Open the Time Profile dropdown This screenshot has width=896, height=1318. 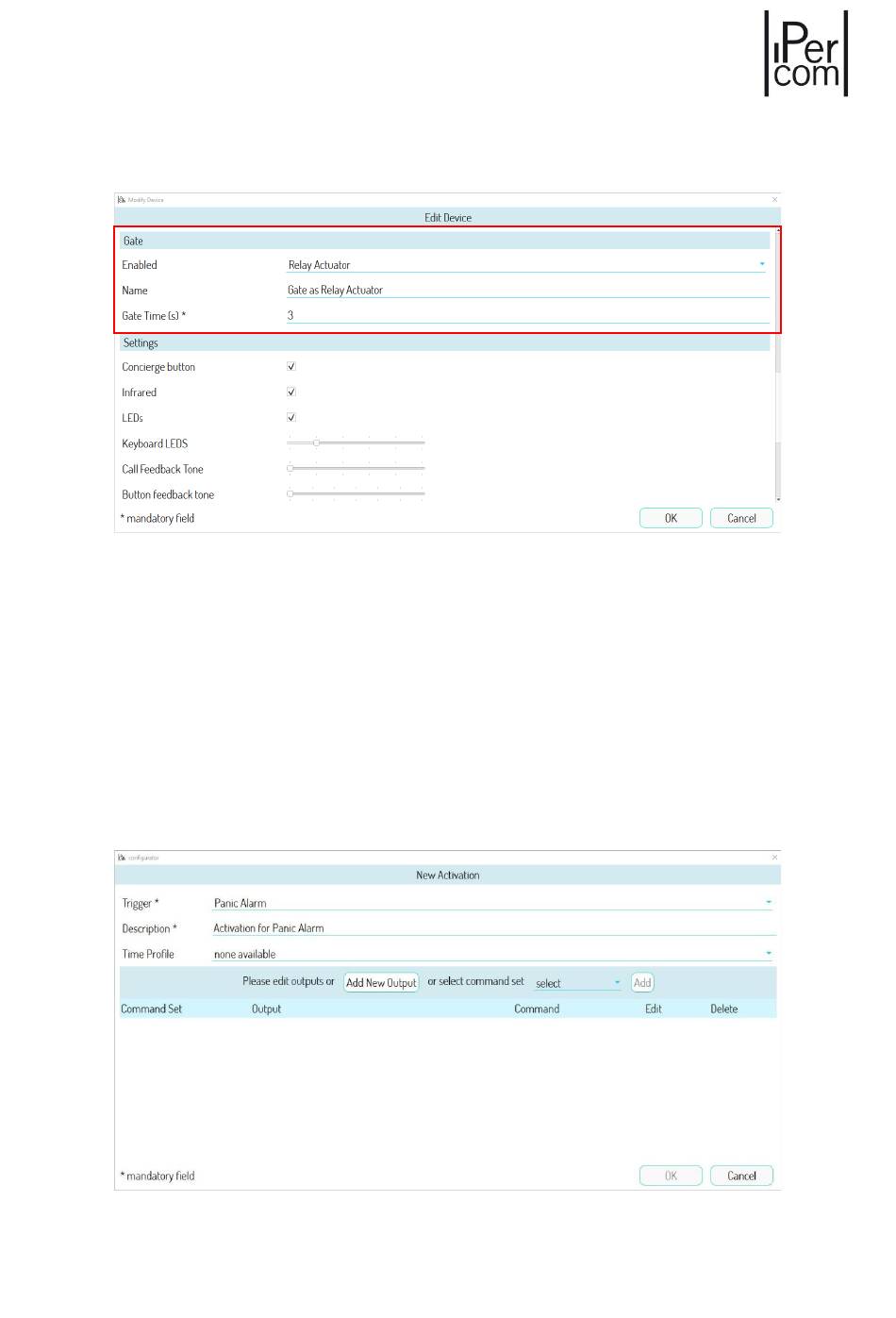(769, 954)
